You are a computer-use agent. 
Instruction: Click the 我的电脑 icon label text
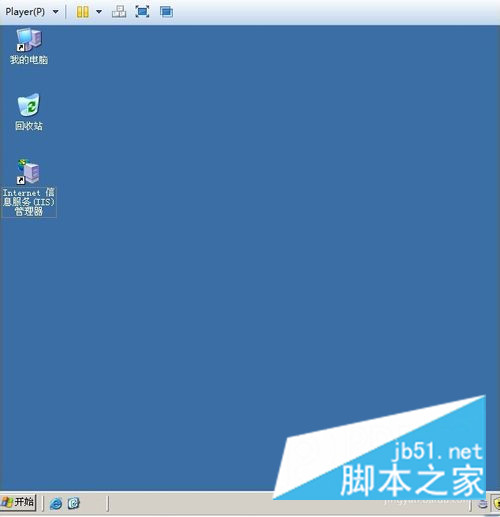[29, 60]
